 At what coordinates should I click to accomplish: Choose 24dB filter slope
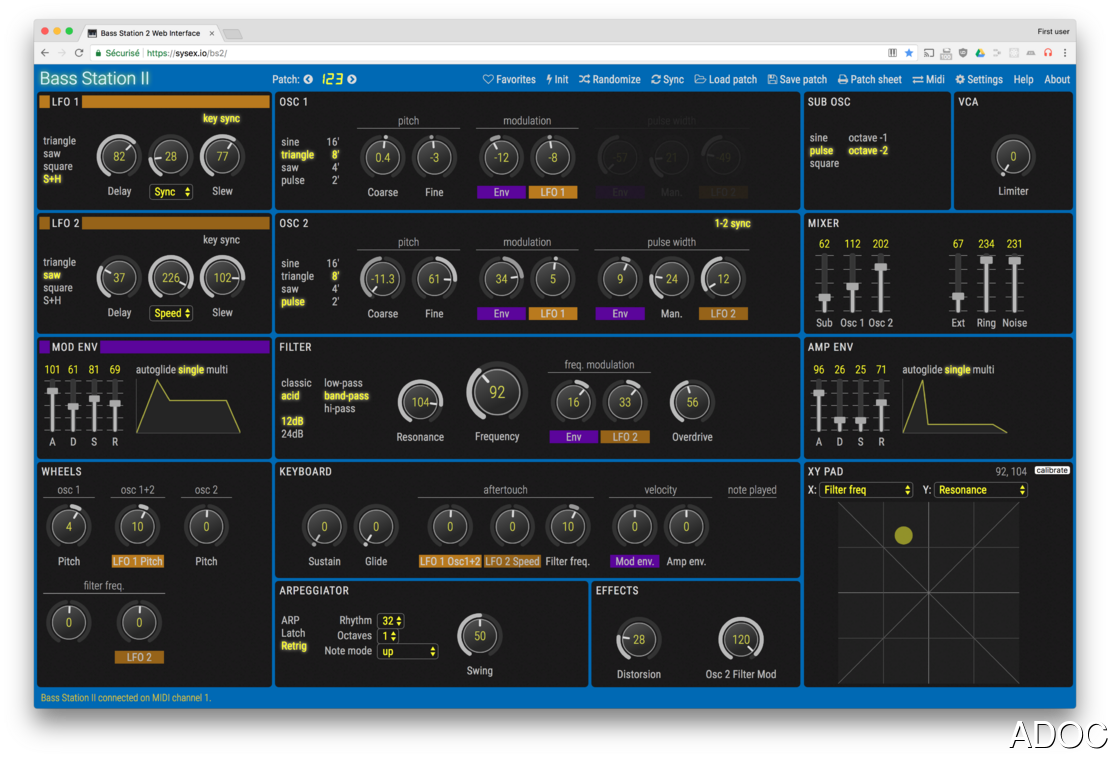tap(292, 433)
